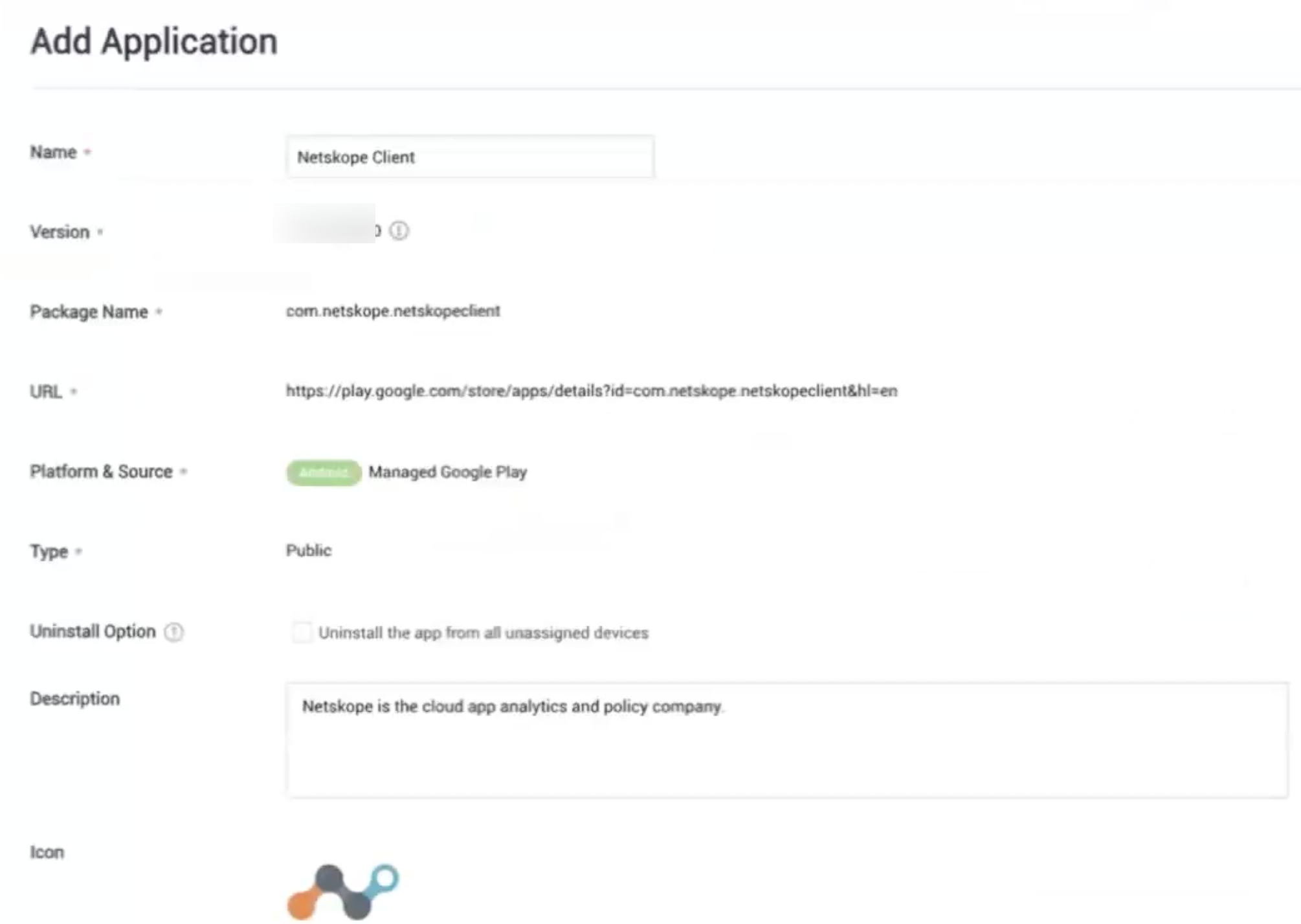Click the Description field label

click(x=74, y=699)
